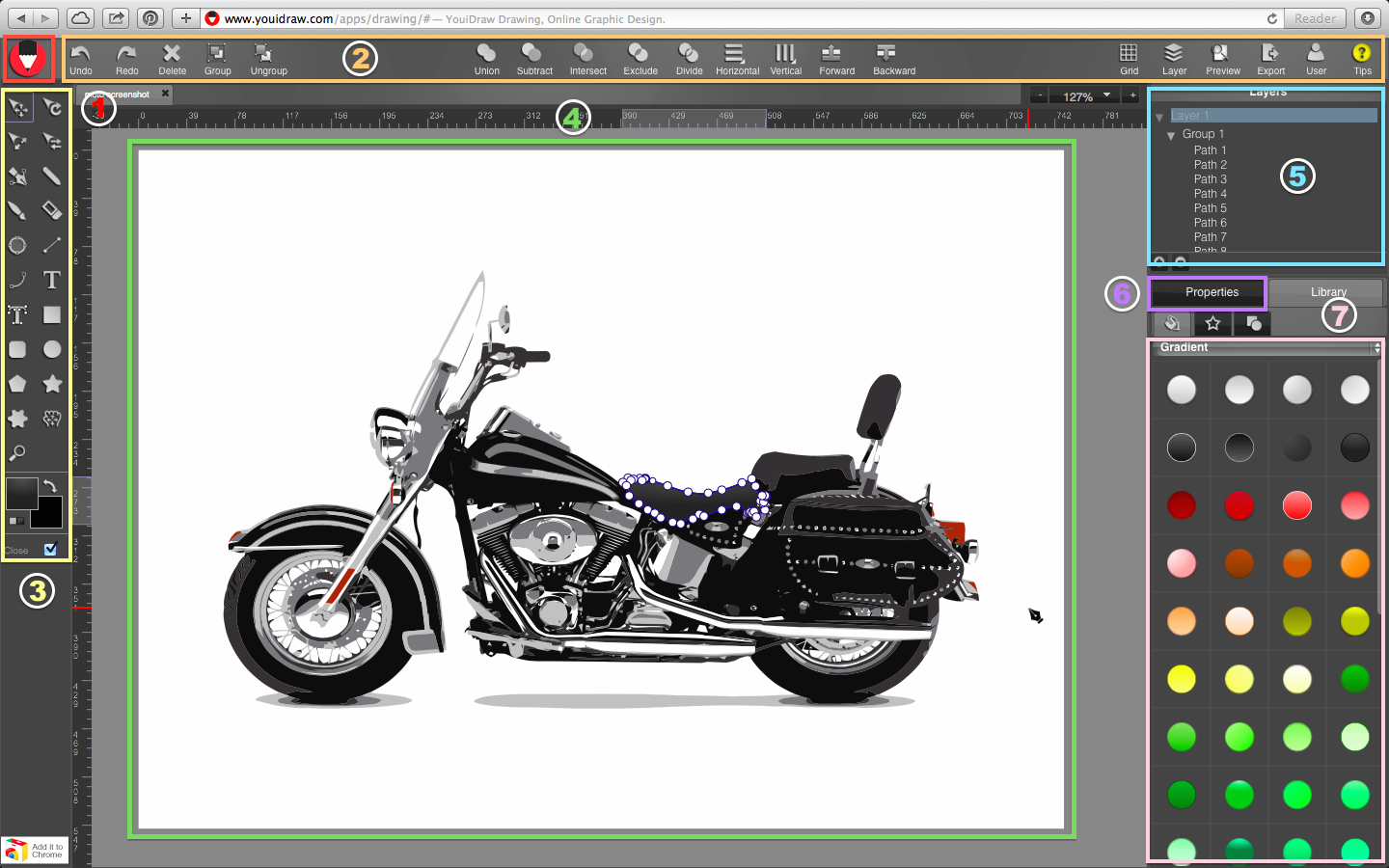Open the zoom percentage dropdown
This screenshot has height=868, width=1389.
click(x=1104, y=95)
